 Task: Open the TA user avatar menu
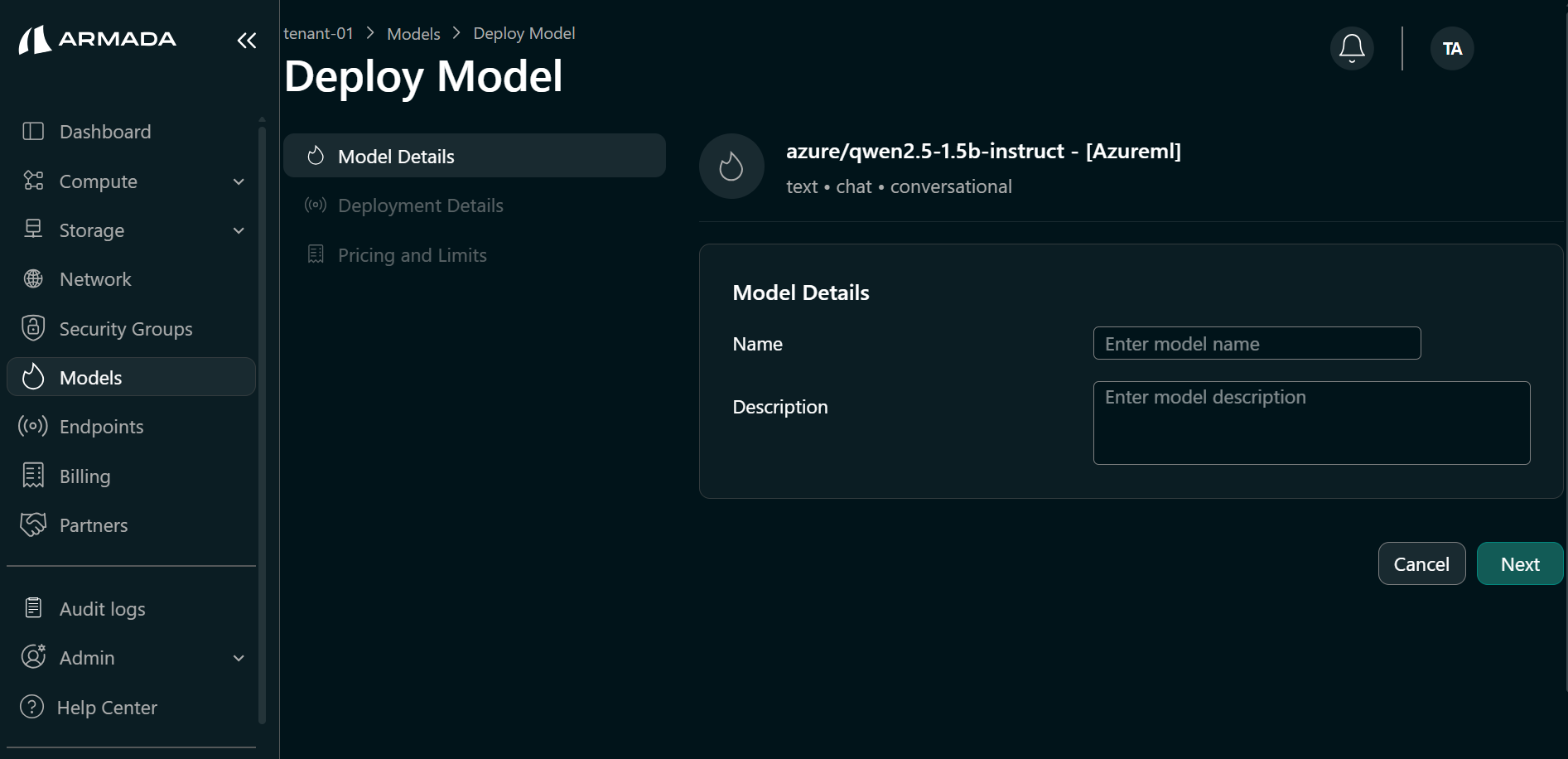pyautogui.click(x=1452, y=48)
